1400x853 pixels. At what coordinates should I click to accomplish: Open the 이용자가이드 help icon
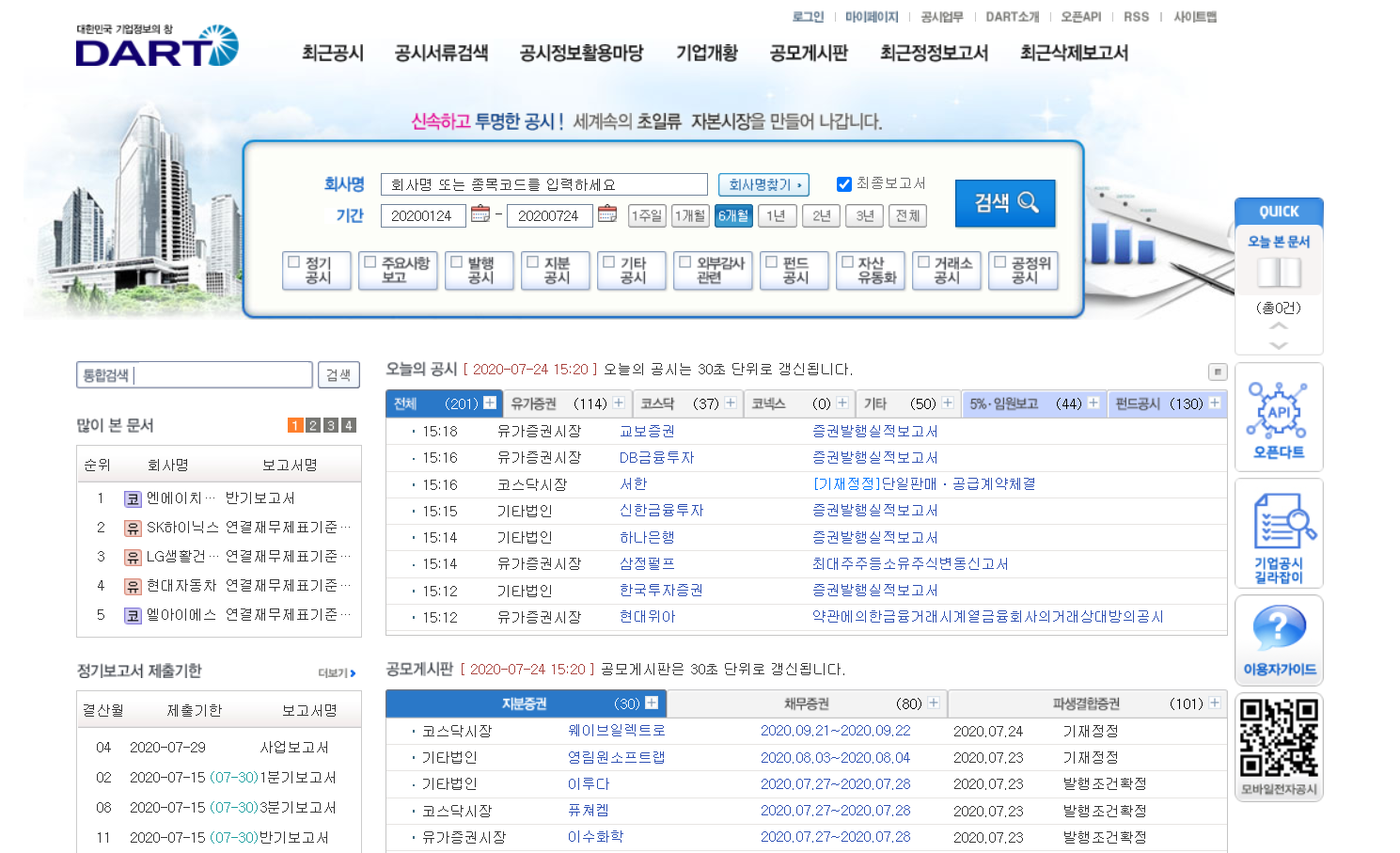pos(1278,640)
